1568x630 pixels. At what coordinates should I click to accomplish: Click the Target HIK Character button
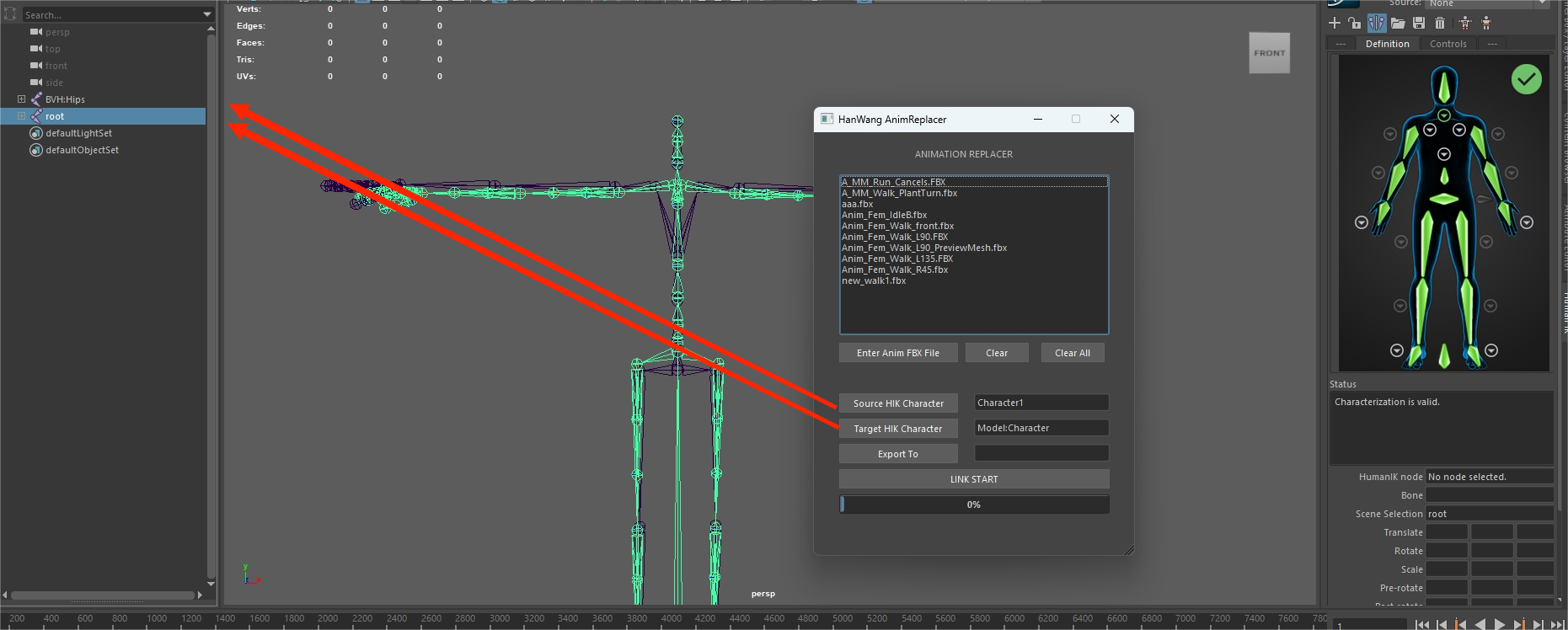(898, 429)
